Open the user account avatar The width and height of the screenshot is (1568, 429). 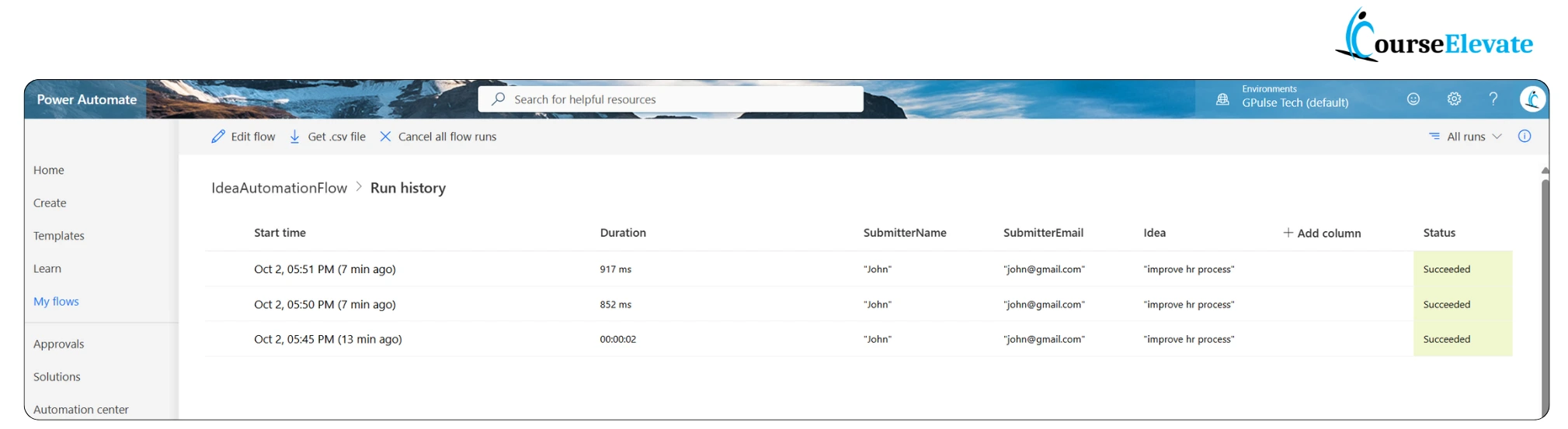click(1531, 99)
